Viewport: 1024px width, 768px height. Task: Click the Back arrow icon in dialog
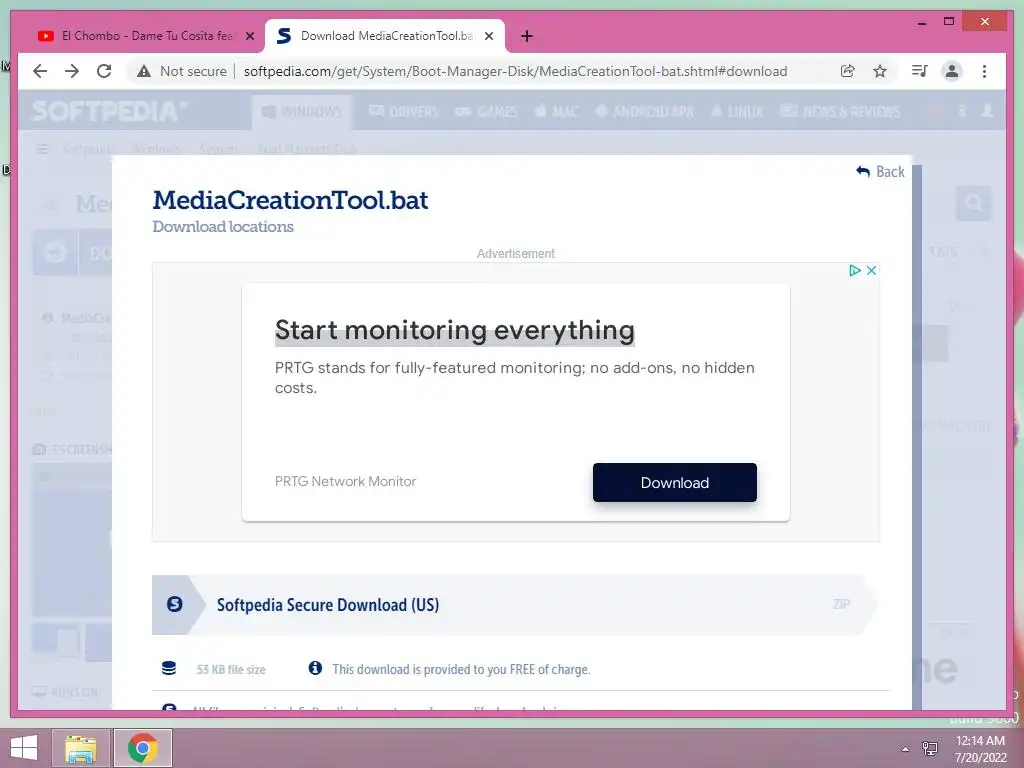(x=863, y=172)
